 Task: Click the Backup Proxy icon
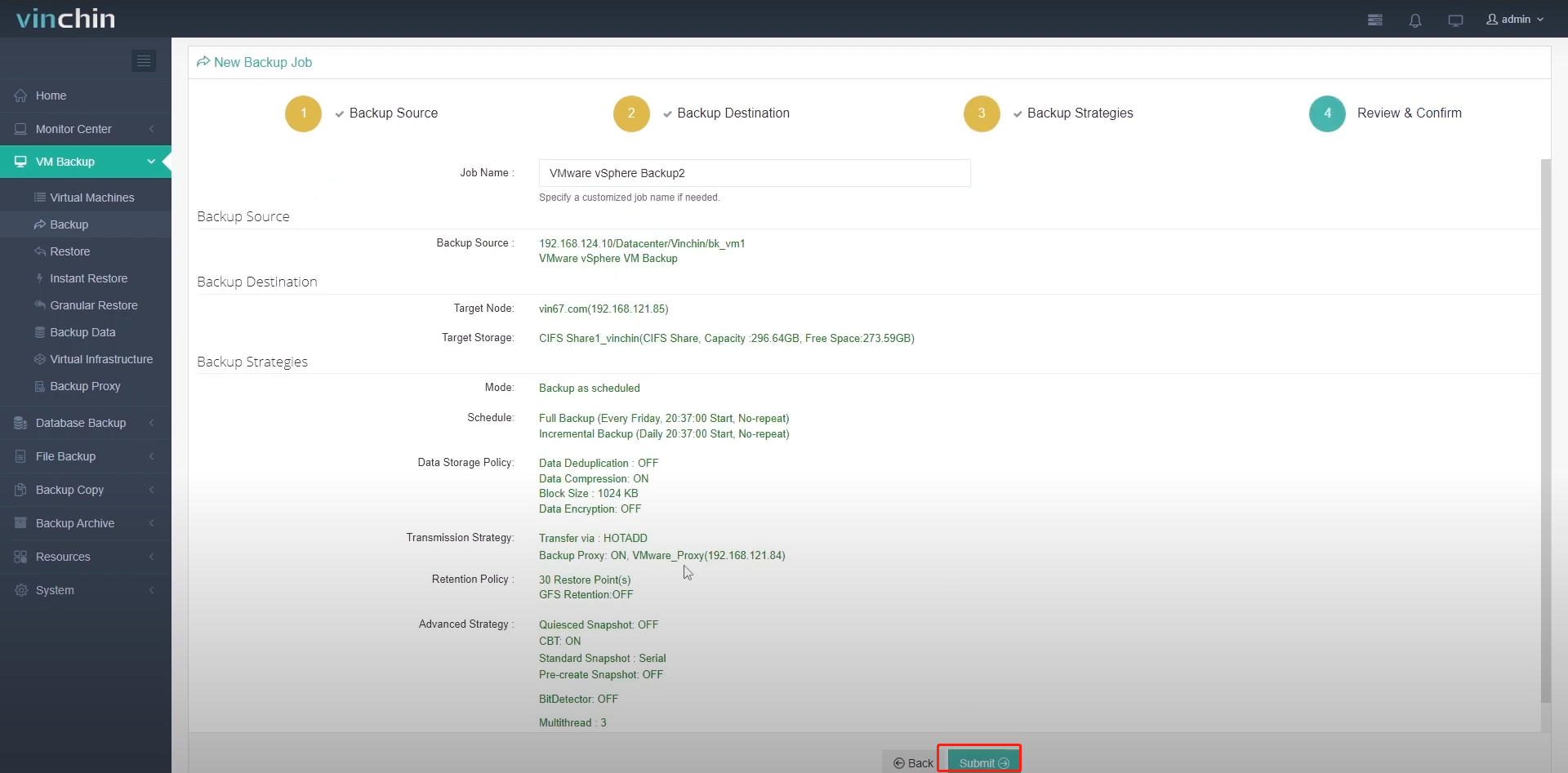coord(39,386)
